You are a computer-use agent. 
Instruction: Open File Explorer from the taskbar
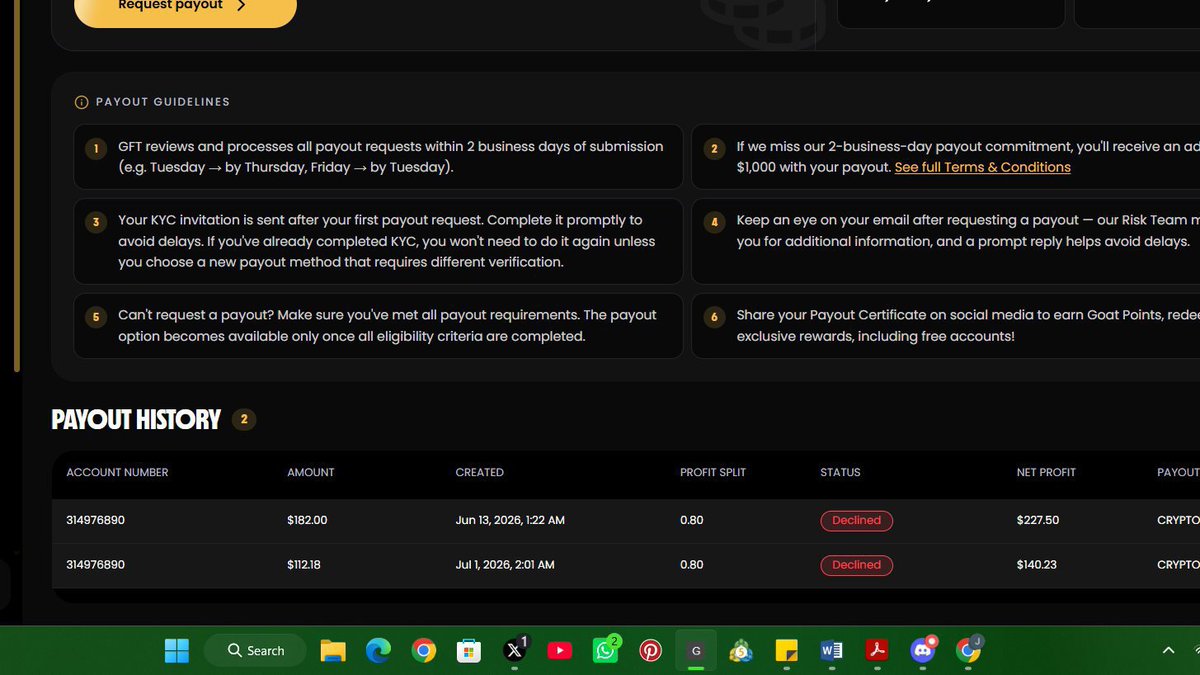pos(333,651)
